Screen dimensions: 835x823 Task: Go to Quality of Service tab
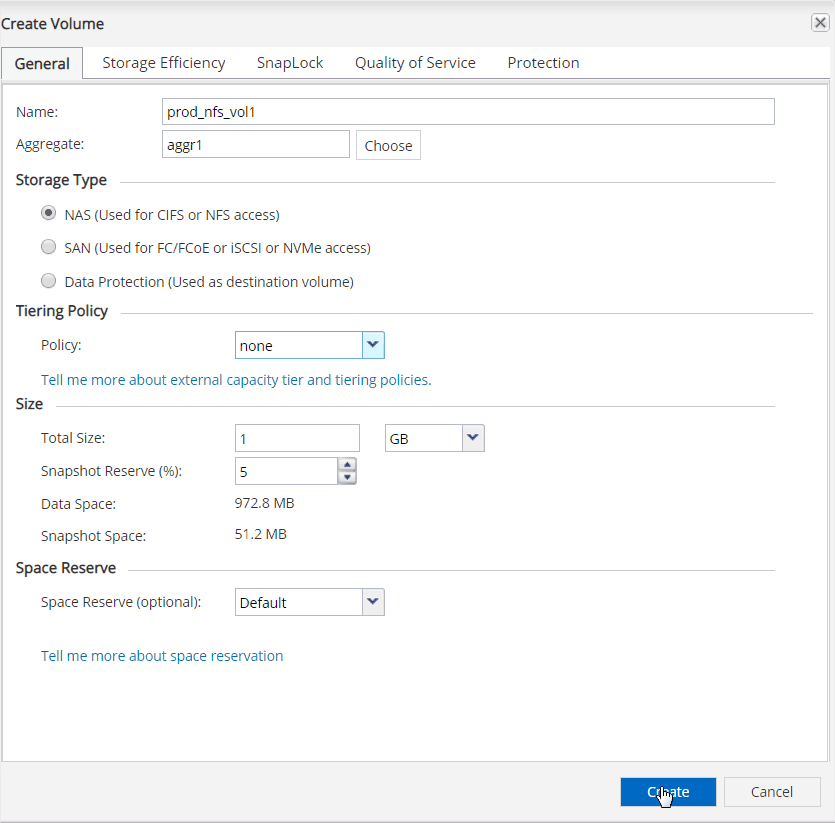[415, 62]
